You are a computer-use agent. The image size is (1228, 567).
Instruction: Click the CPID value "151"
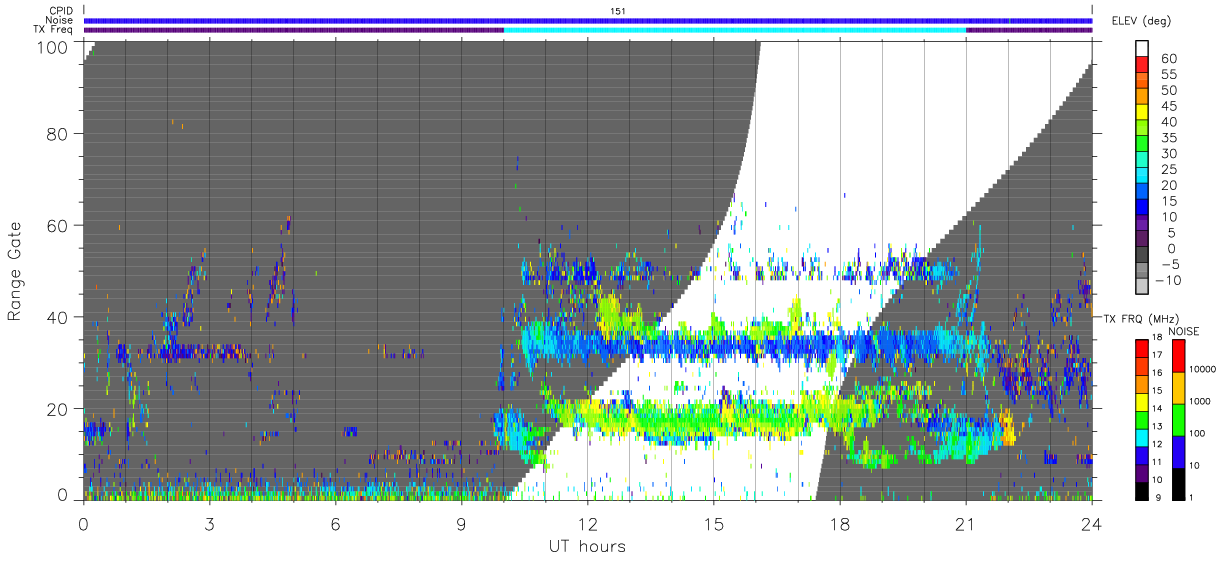pos(618,11)
